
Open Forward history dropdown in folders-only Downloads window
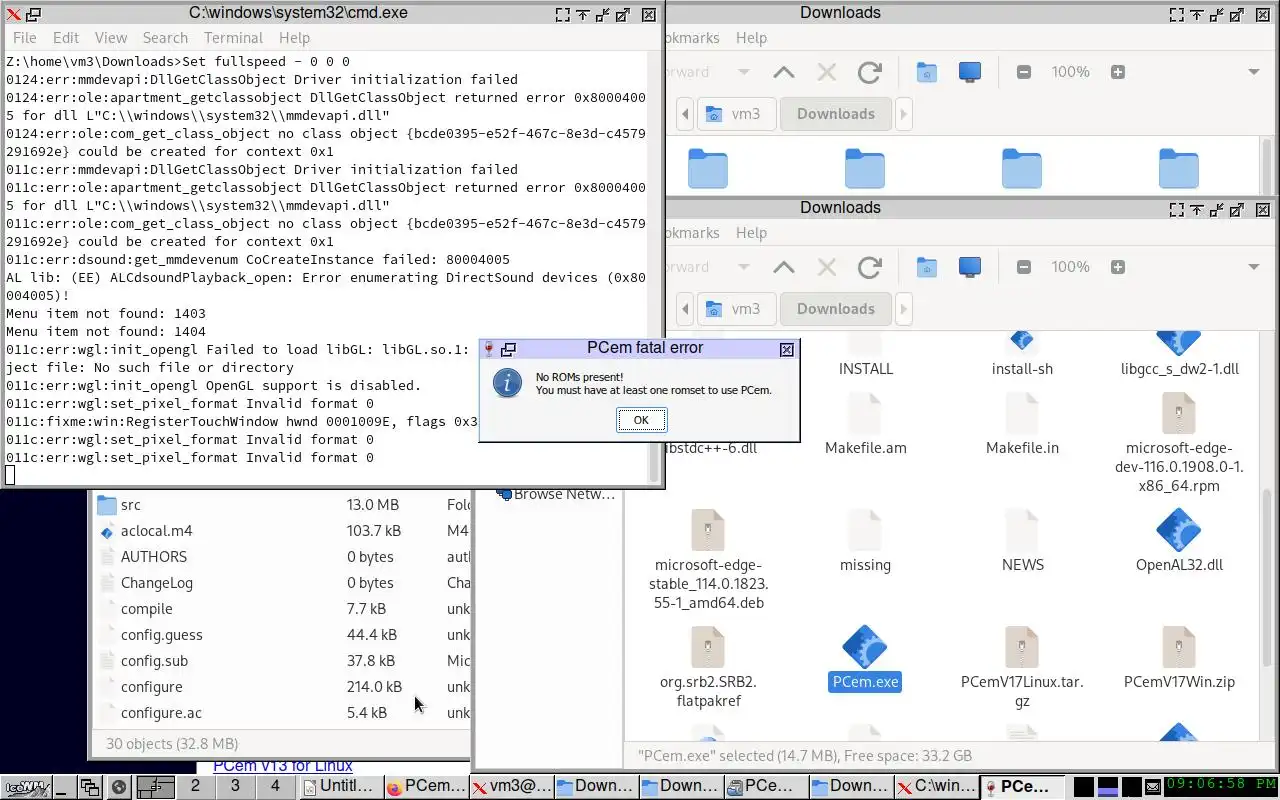743,72
